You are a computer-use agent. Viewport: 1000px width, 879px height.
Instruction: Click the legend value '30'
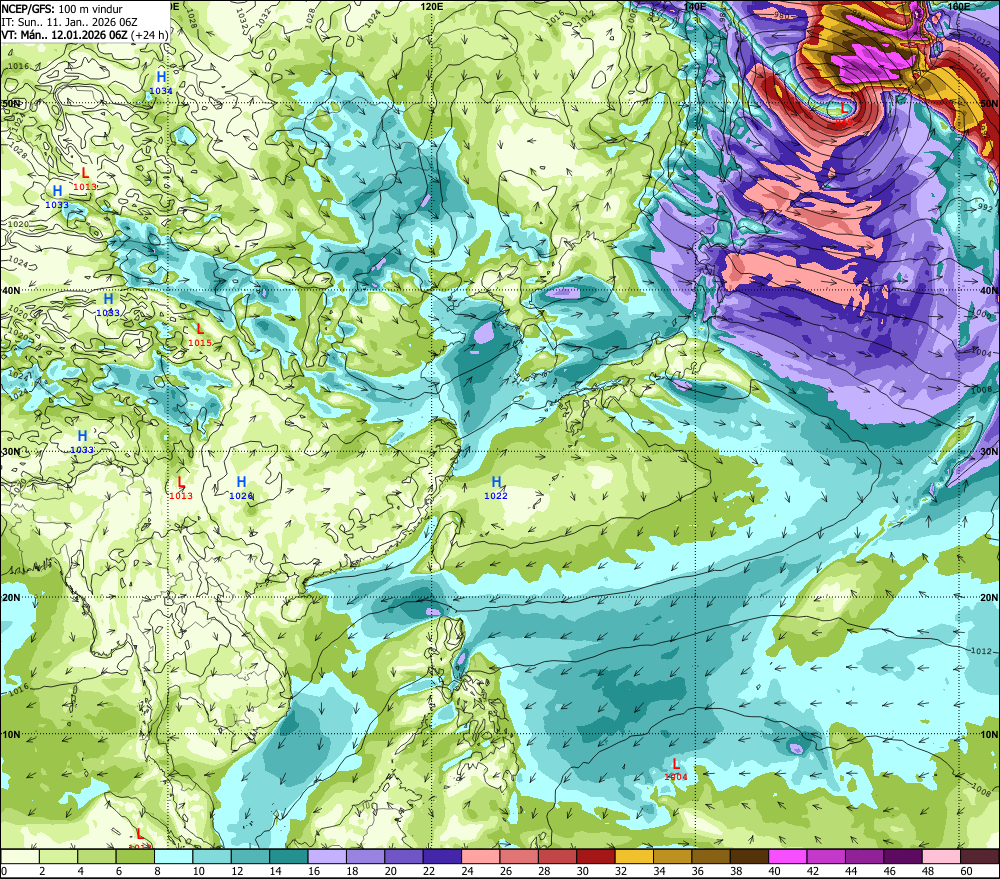(x=582, y=871)
